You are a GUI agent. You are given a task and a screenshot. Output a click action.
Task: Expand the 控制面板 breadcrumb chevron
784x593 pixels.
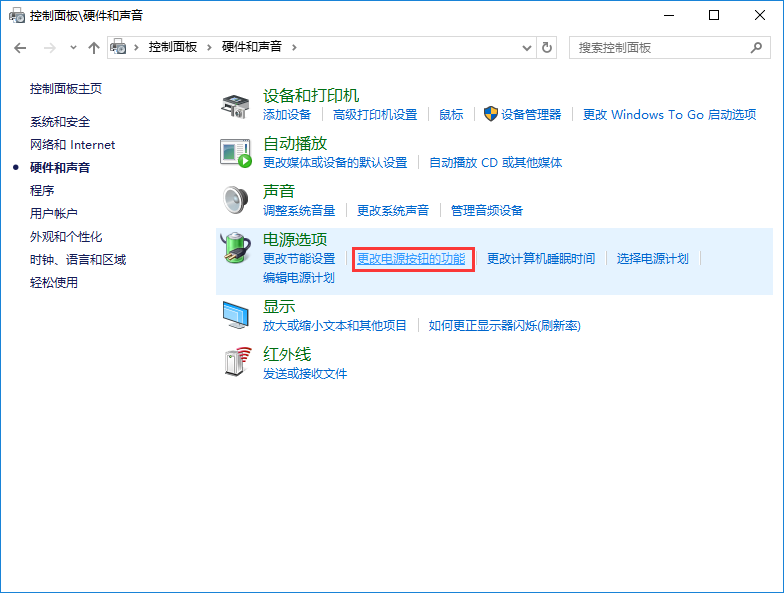[210, 47]
